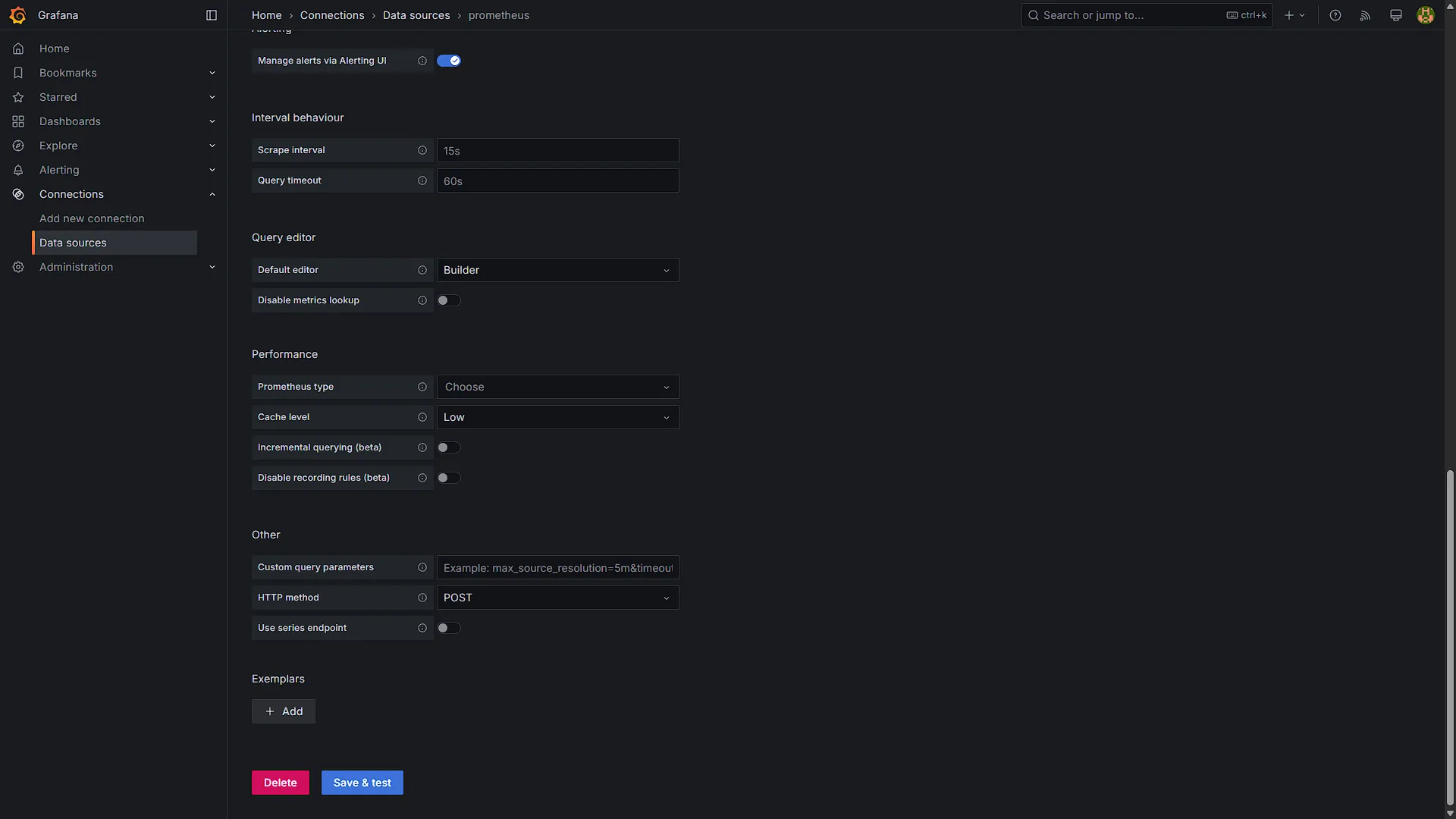Click info icon next to Prometheus type
1456x819 pixels.
pyautogui.click(x=422, y=387)
